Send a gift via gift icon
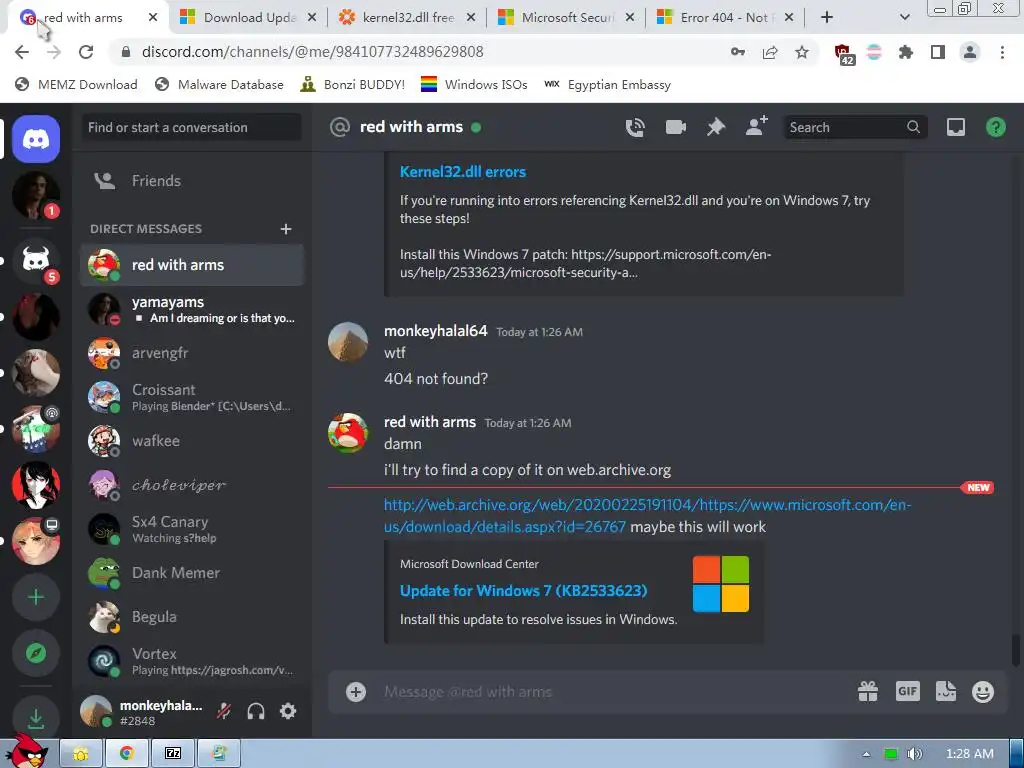Screen dimensions: 1024x768 tap(868, 692)
